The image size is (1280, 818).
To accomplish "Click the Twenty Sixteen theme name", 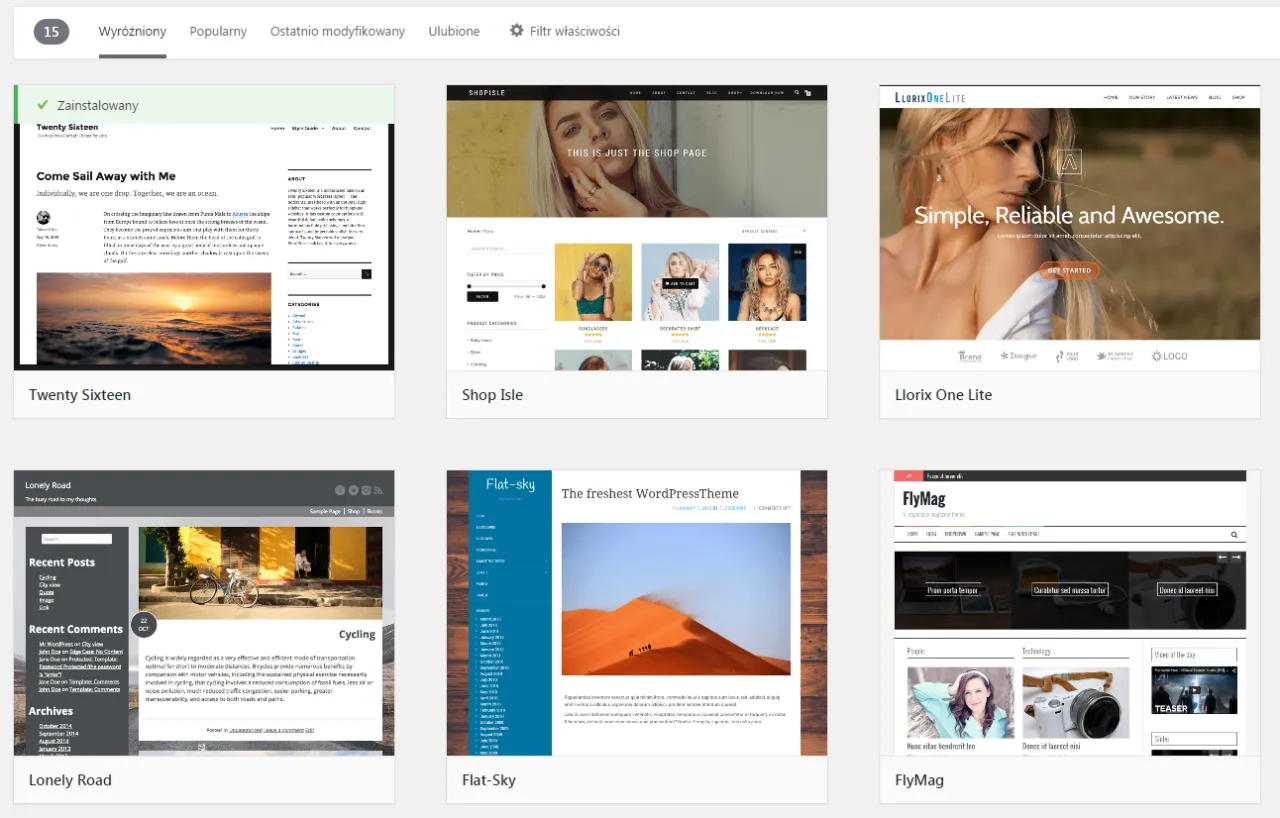I will click(x=80, y=395).
